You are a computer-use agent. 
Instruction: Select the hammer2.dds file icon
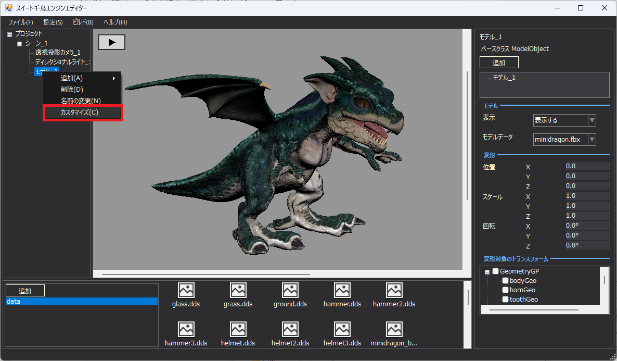click(394, 290)
